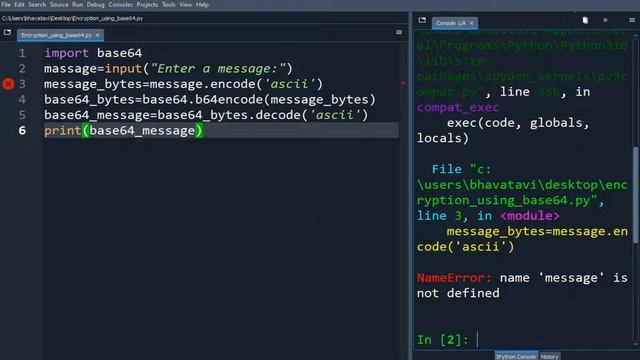Open the File menu
The width and height of the screenshot is (640, 360).
pos(6,4)
